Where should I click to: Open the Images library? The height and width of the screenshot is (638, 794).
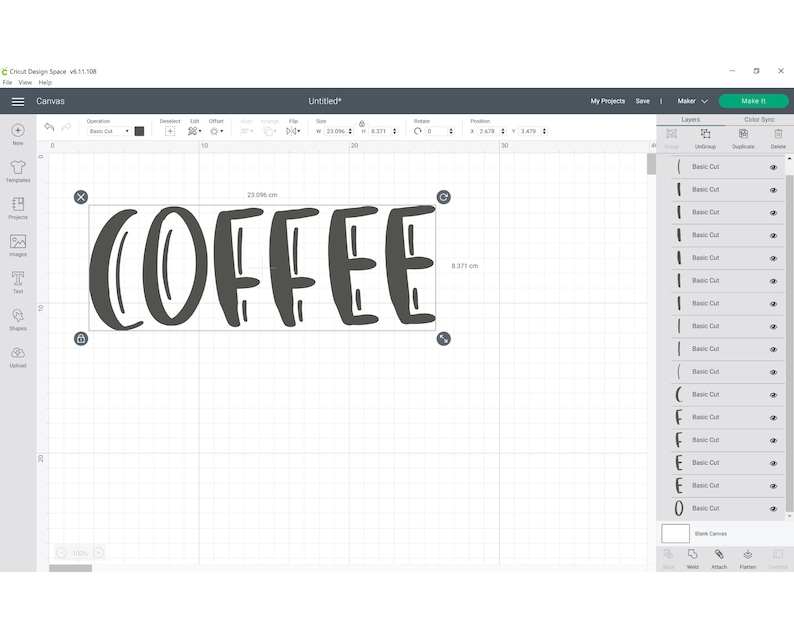pos(18,246)
